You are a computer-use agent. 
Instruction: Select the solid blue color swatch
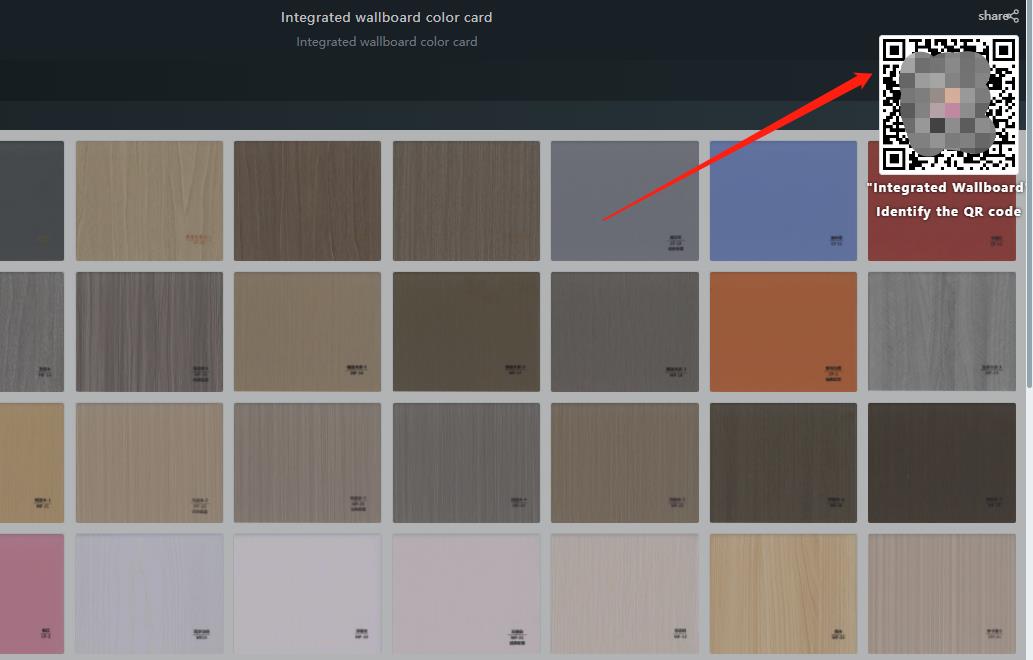pos(783,201)
